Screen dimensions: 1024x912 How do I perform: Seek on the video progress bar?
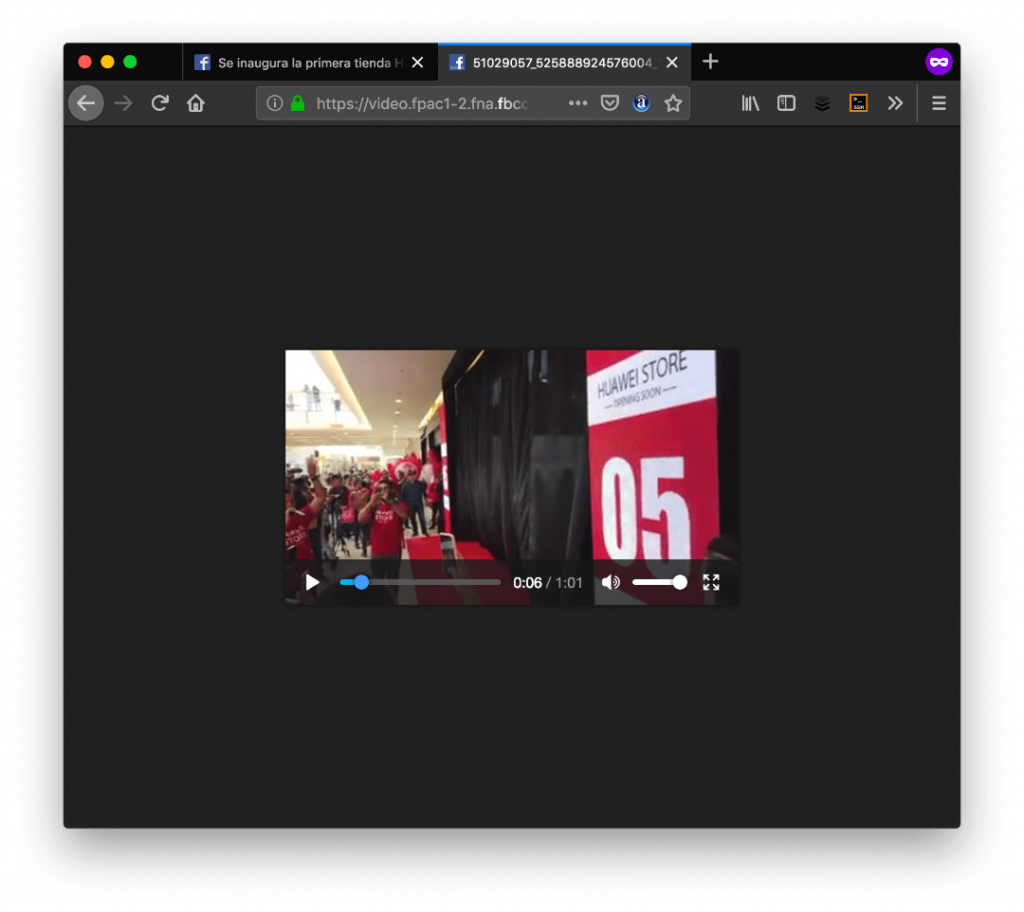(x=421, y=583)
